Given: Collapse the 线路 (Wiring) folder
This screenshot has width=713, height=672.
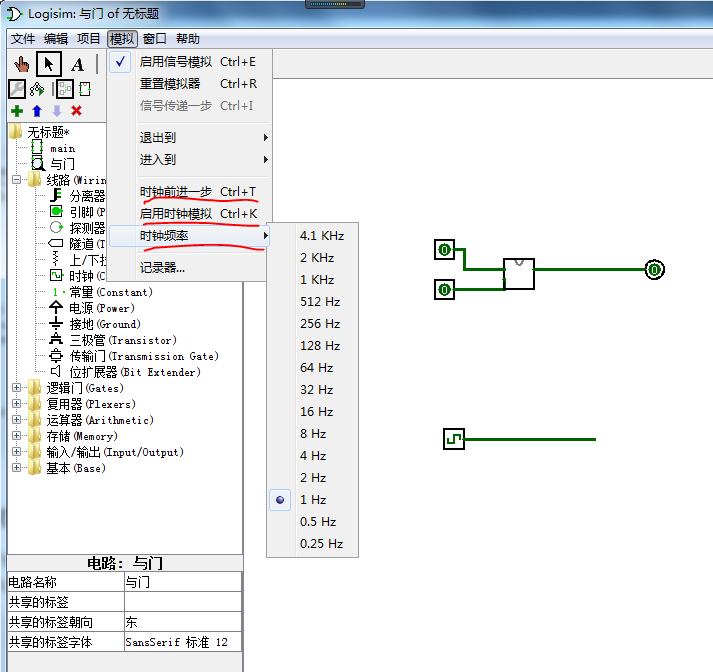Looking at the screenshot, I should tap(16, 180).
